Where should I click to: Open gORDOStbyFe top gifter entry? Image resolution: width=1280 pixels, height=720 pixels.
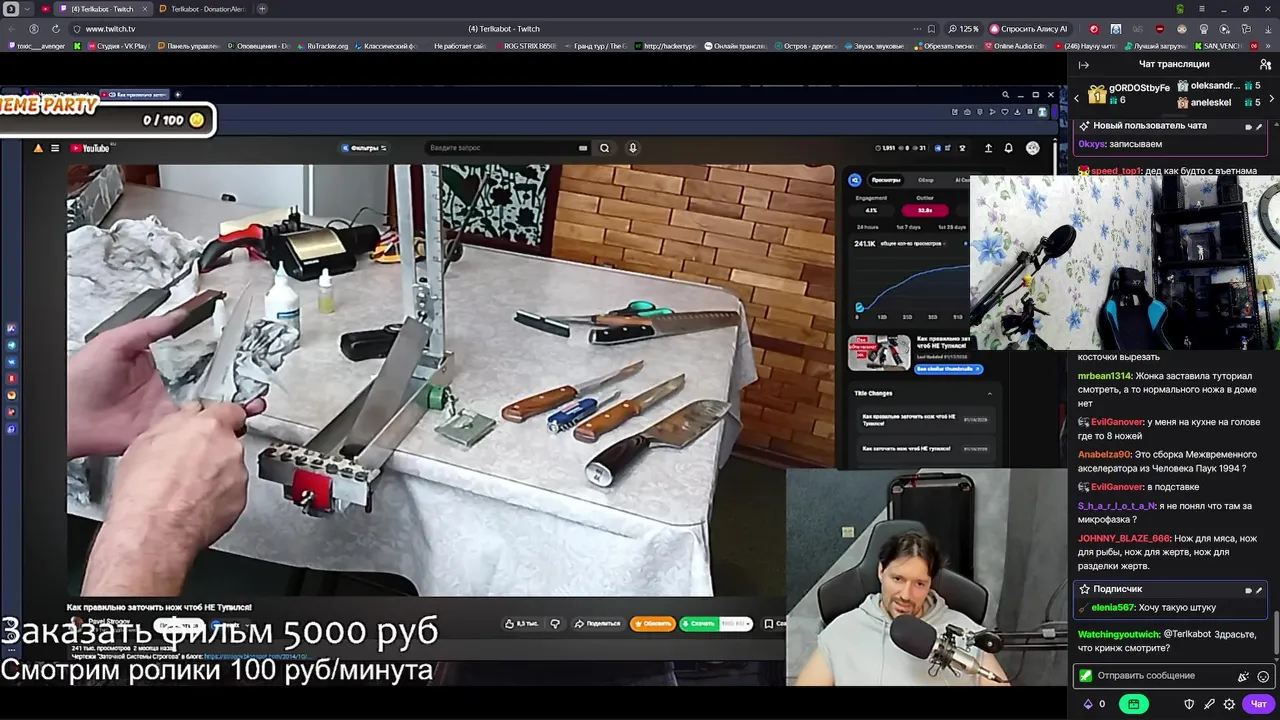coord(1129,94)
